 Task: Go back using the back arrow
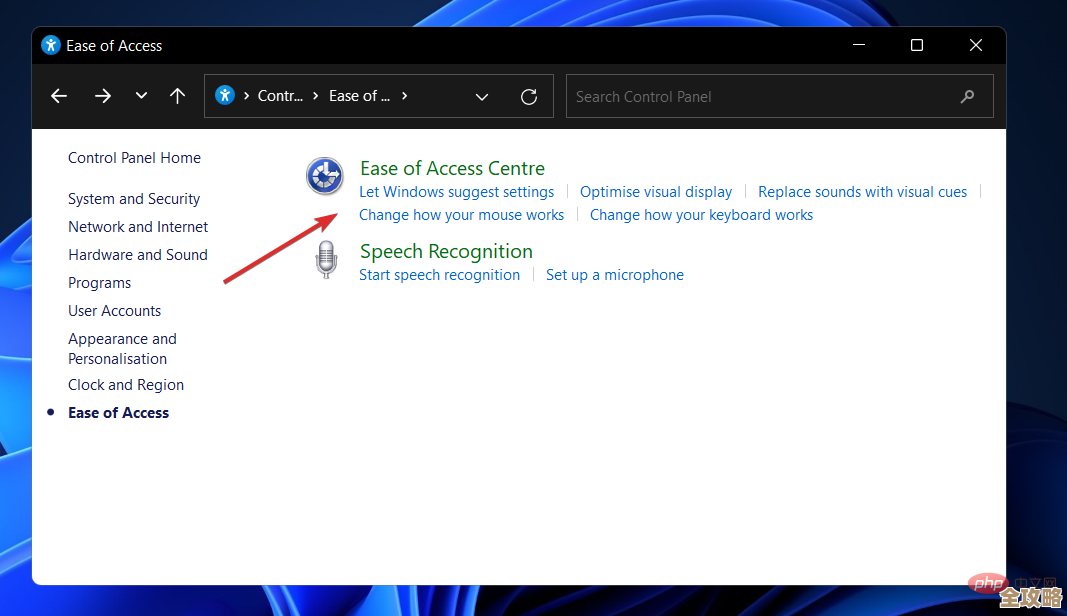coord(59,96)
